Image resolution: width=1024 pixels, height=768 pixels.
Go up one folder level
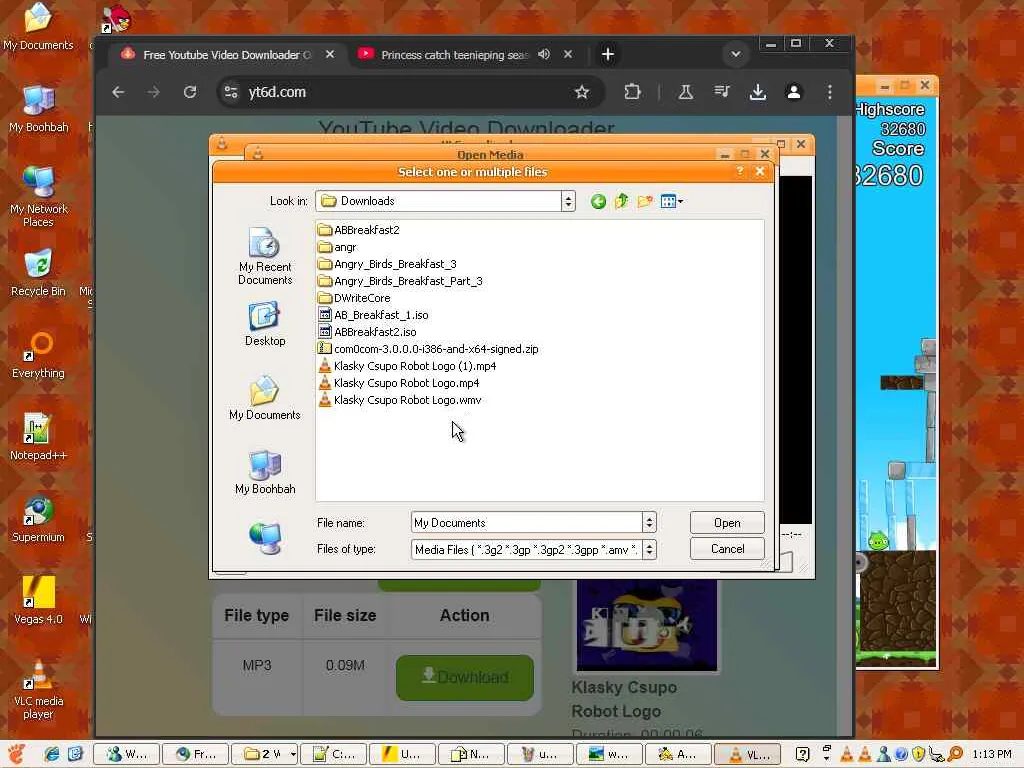[x=621, y=201]
